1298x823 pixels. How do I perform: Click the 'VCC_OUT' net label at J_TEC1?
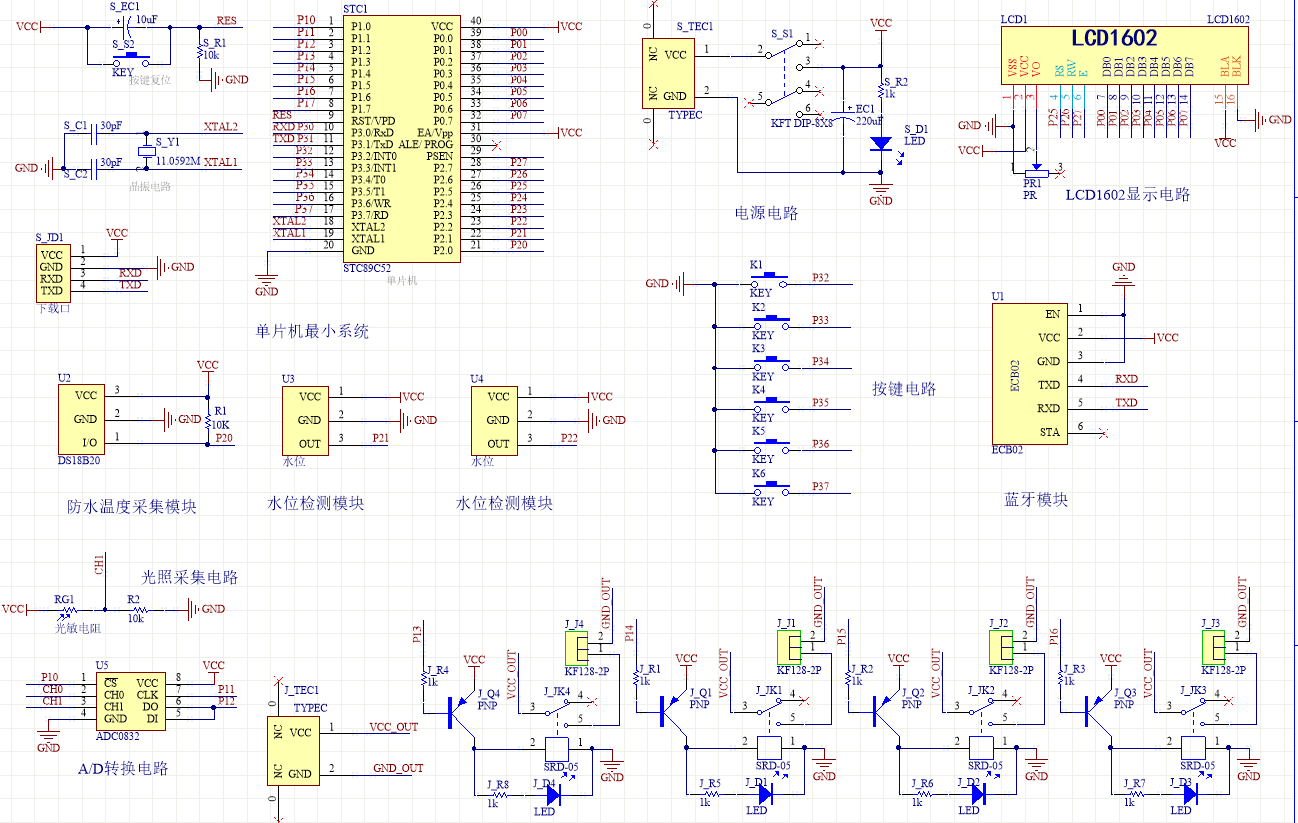[394, 727]
